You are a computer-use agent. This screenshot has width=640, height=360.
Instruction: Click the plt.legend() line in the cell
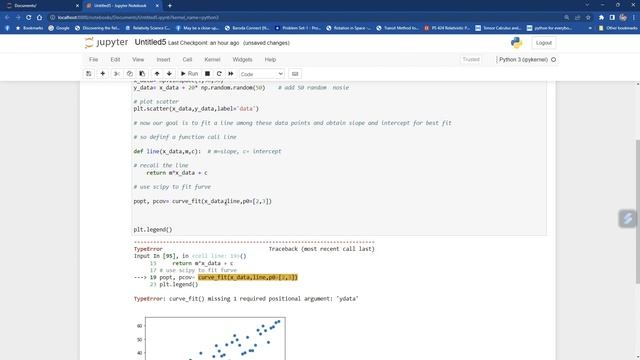point(153,229)
